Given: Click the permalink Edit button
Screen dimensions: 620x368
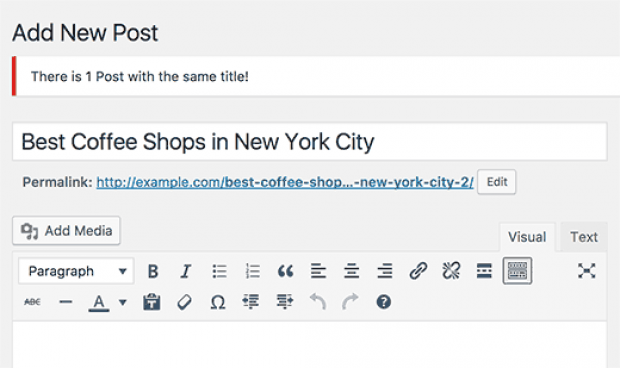Looking at the screenshot, I should coord(497,182).
